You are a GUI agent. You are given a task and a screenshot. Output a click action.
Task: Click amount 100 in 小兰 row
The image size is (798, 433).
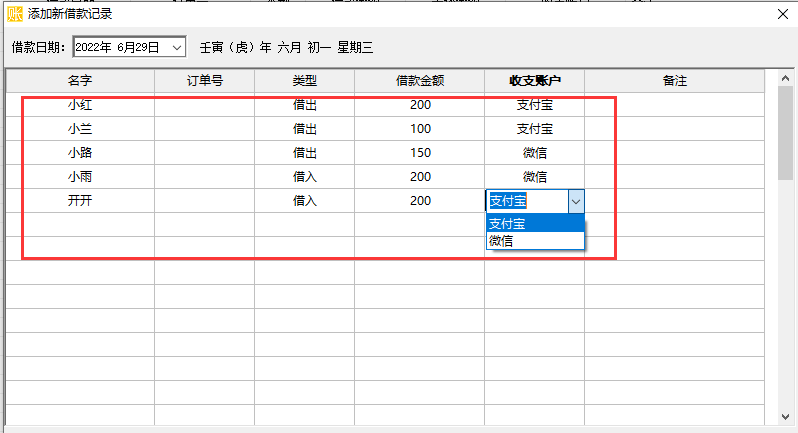tap(420, 129)
